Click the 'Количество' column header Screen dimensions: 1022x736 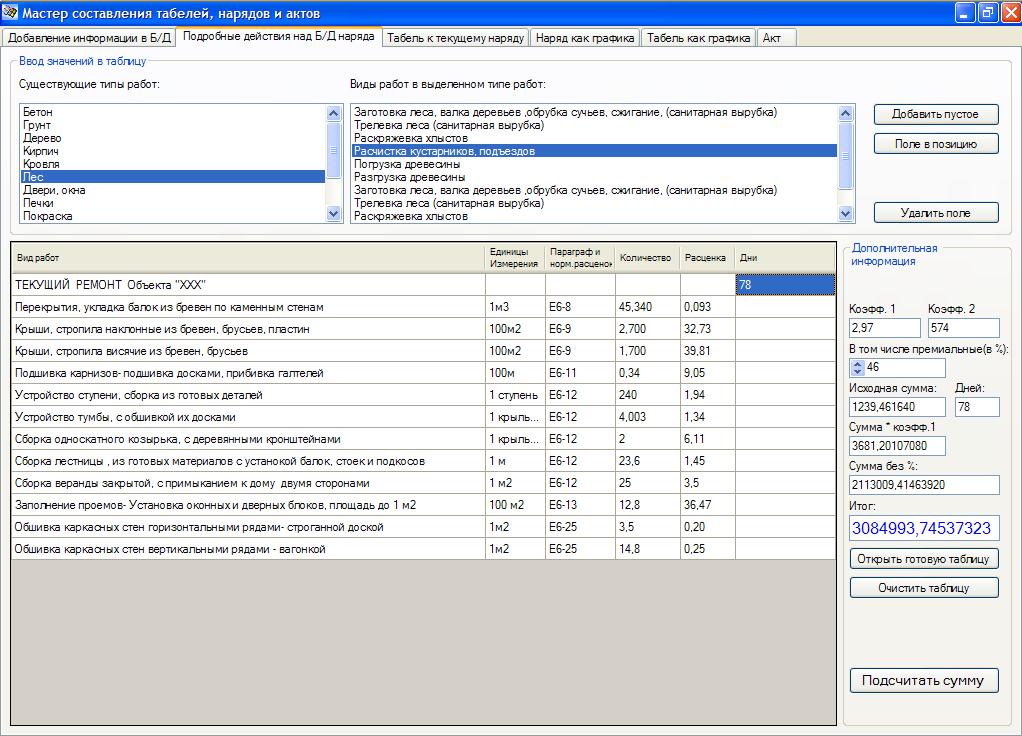pyautogui.click(x=645, y=258)
